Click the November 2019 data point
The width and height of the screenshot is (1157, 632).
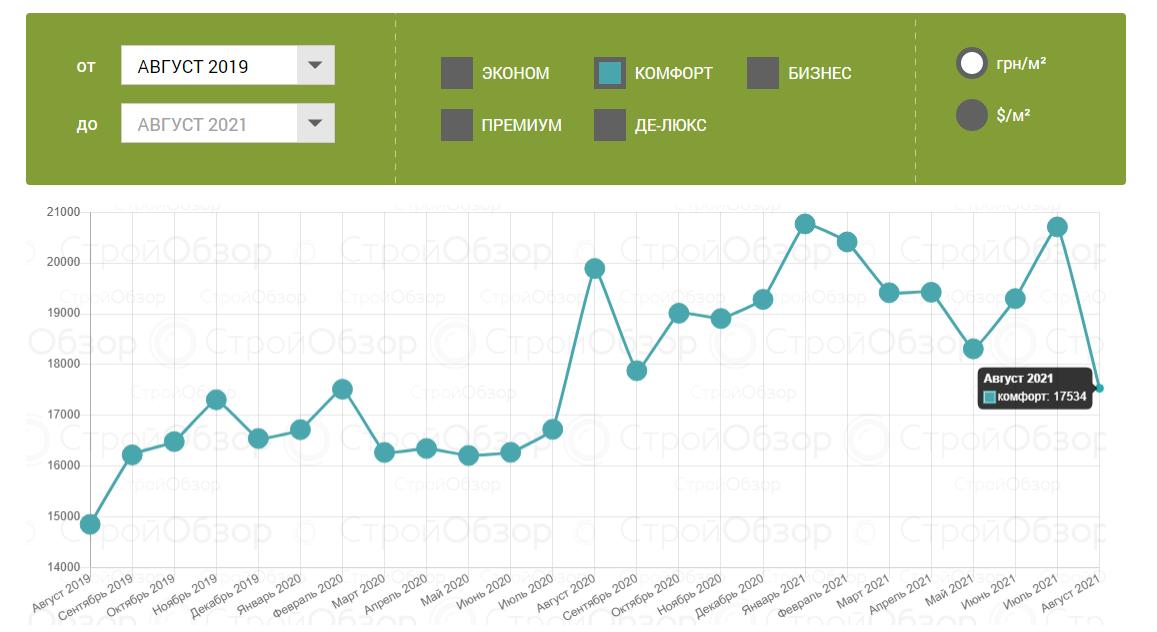pyautogui.click(x=216, y=400)
